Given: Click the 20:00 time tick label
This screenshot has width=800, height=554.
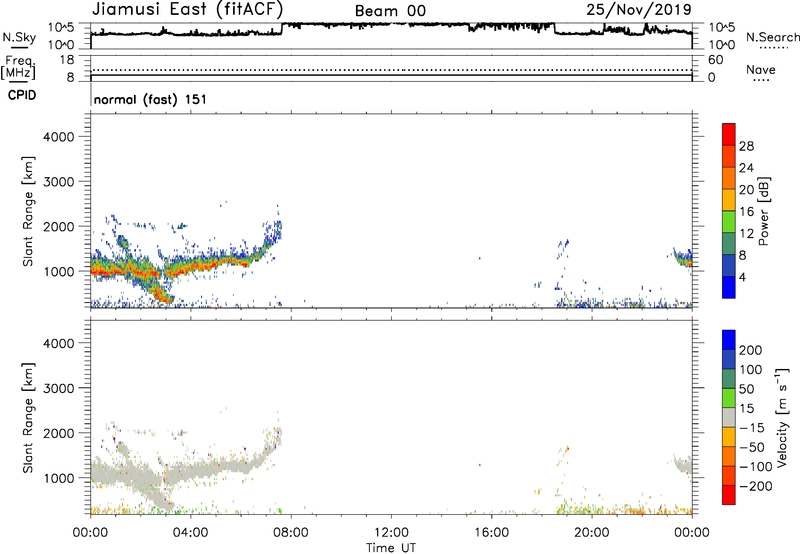Looking at the screenshot, I should [592, 533].
